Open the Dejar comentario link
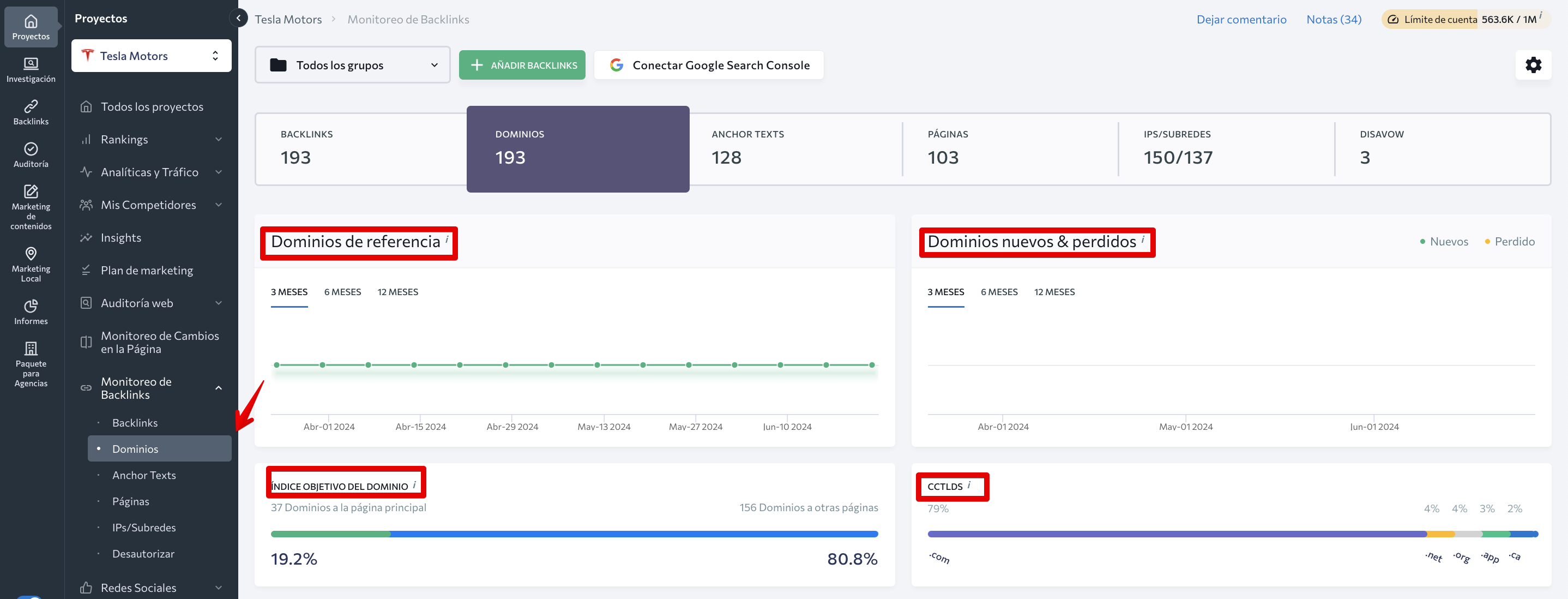The height and width of the screenshot is (599, 1568). [1241, 20]
